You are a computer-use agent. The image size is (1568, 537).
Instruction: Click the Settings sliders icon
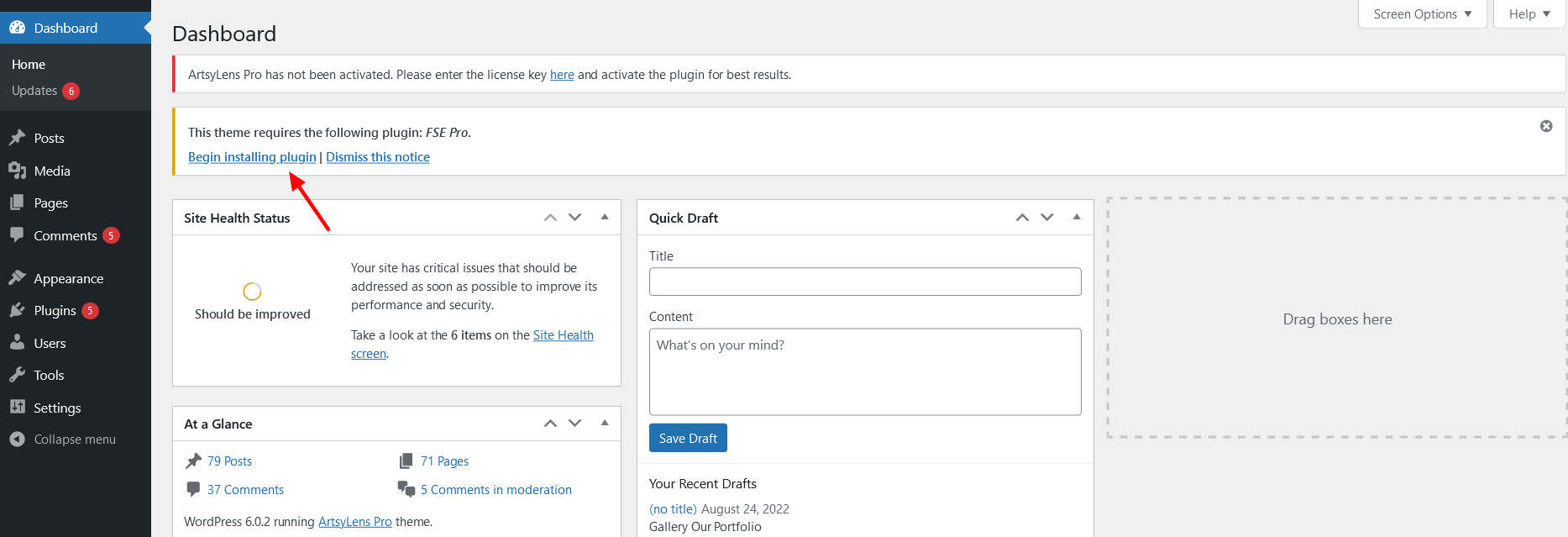[x=17, y=408]
